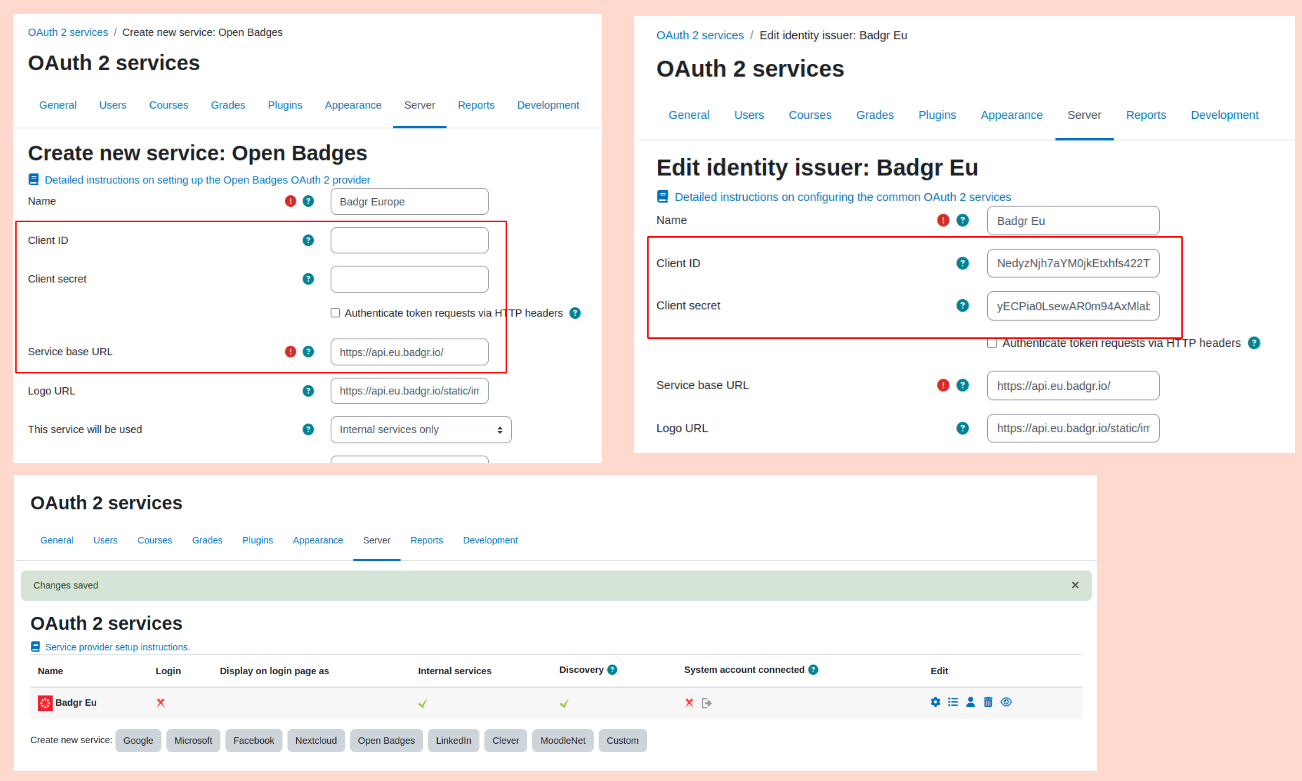This screenshot has height=781, width=1302.
Task: Focus empty Client secret field in Create form
Action: tap(410, 279)
